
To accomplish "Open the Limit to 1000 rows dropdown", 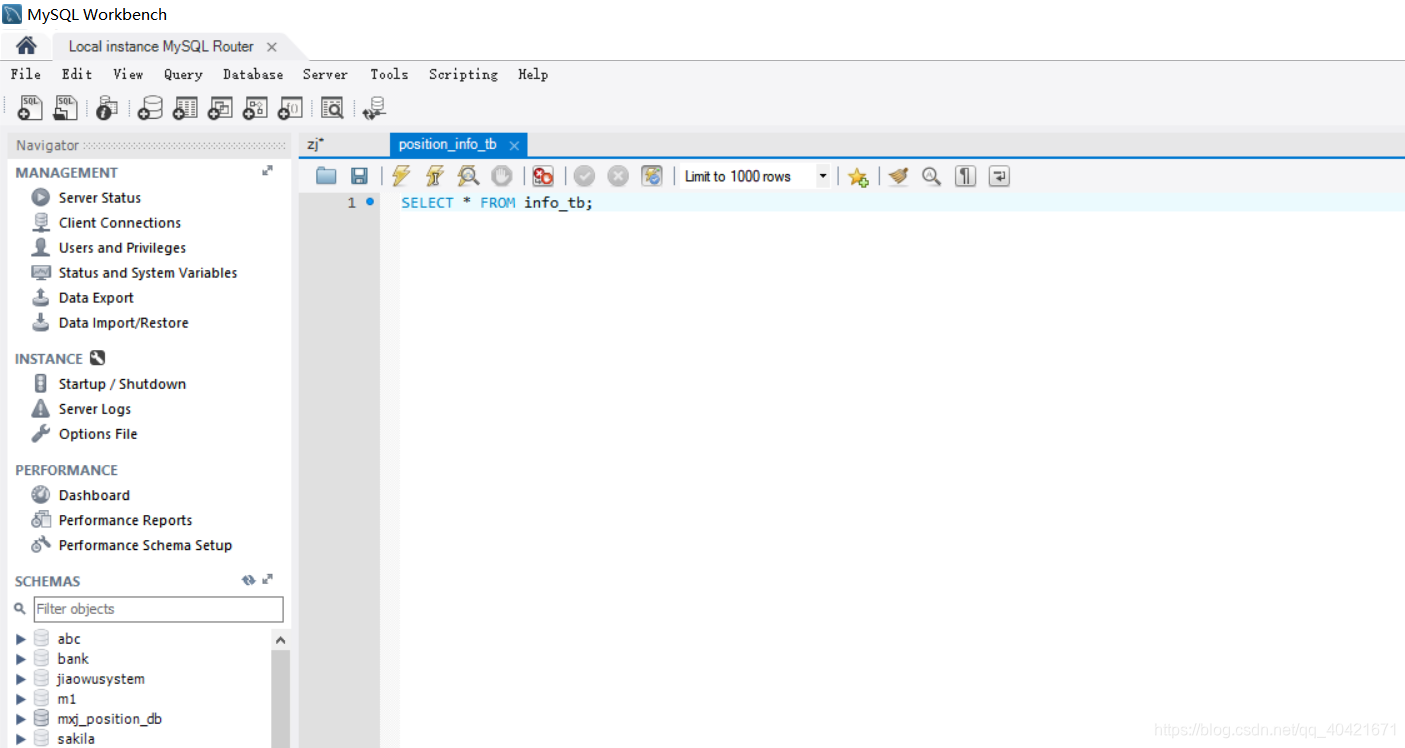I will point(822,176).
